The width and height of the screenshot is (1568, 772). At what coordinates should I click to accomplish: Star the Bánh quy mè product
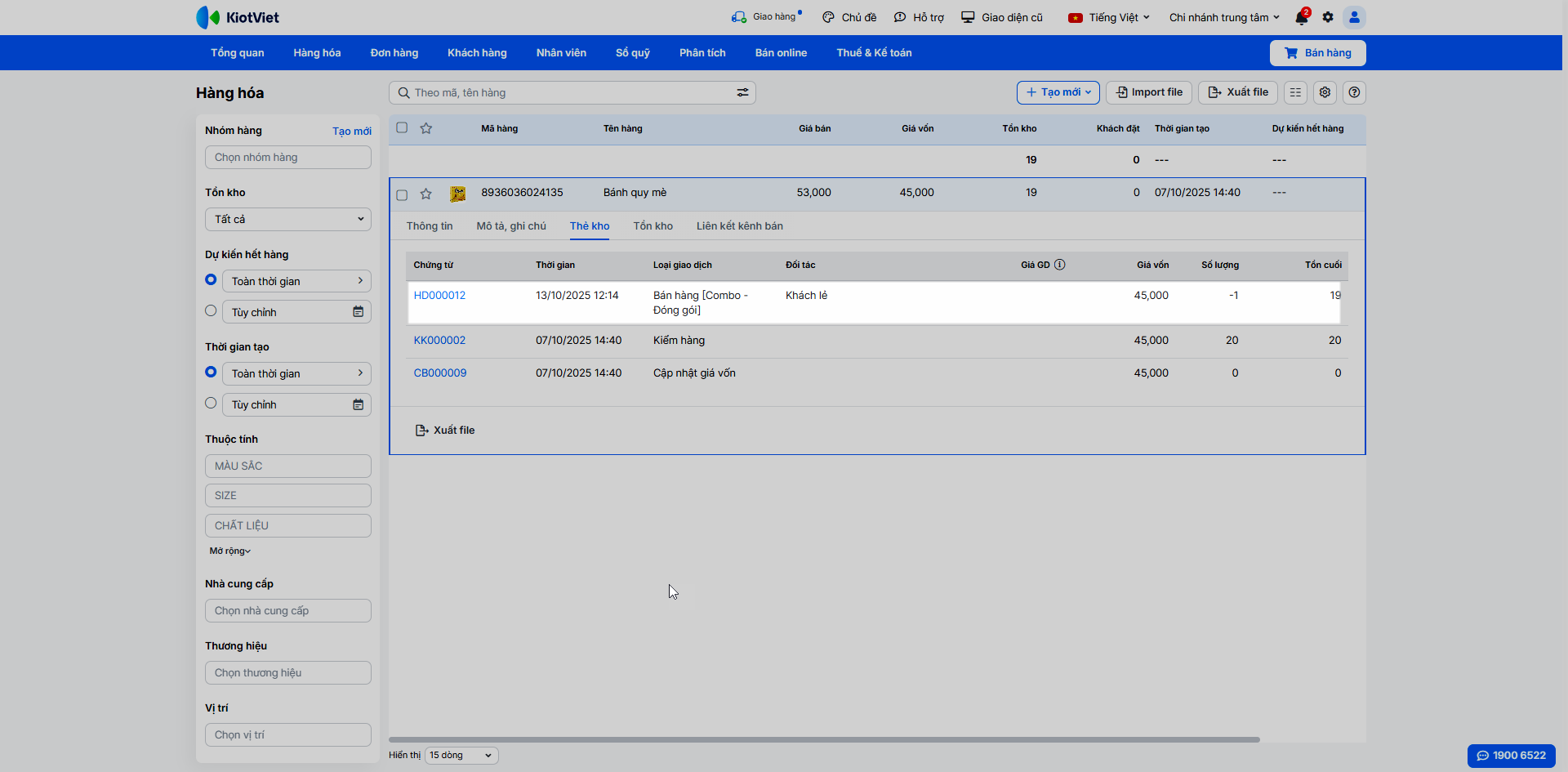[x=425, y=194]
